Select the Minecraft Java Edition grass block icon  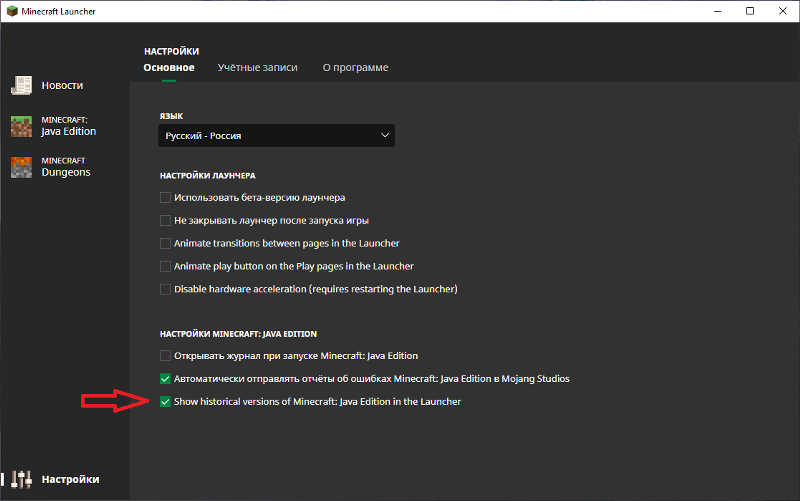point(22,126)
